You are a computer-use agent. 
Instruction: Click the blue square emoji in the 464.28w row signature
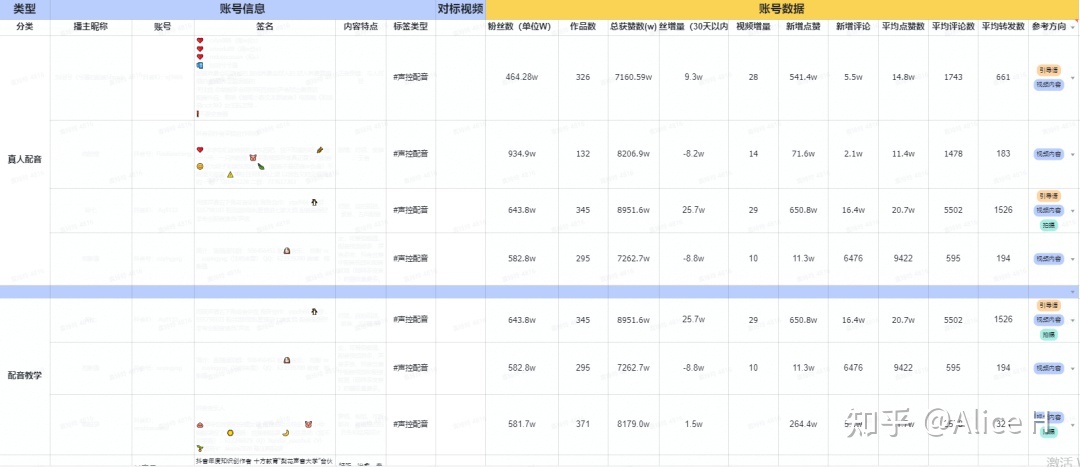[x=200, y=65]
